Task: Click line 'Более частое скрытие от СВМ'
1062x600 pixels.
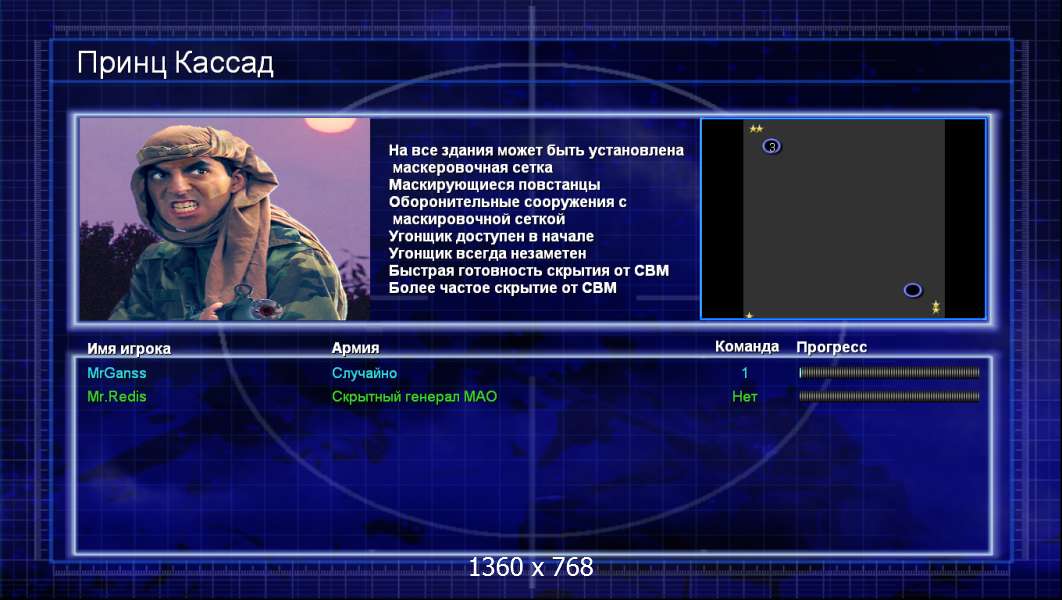Action: tap(502, 288)
